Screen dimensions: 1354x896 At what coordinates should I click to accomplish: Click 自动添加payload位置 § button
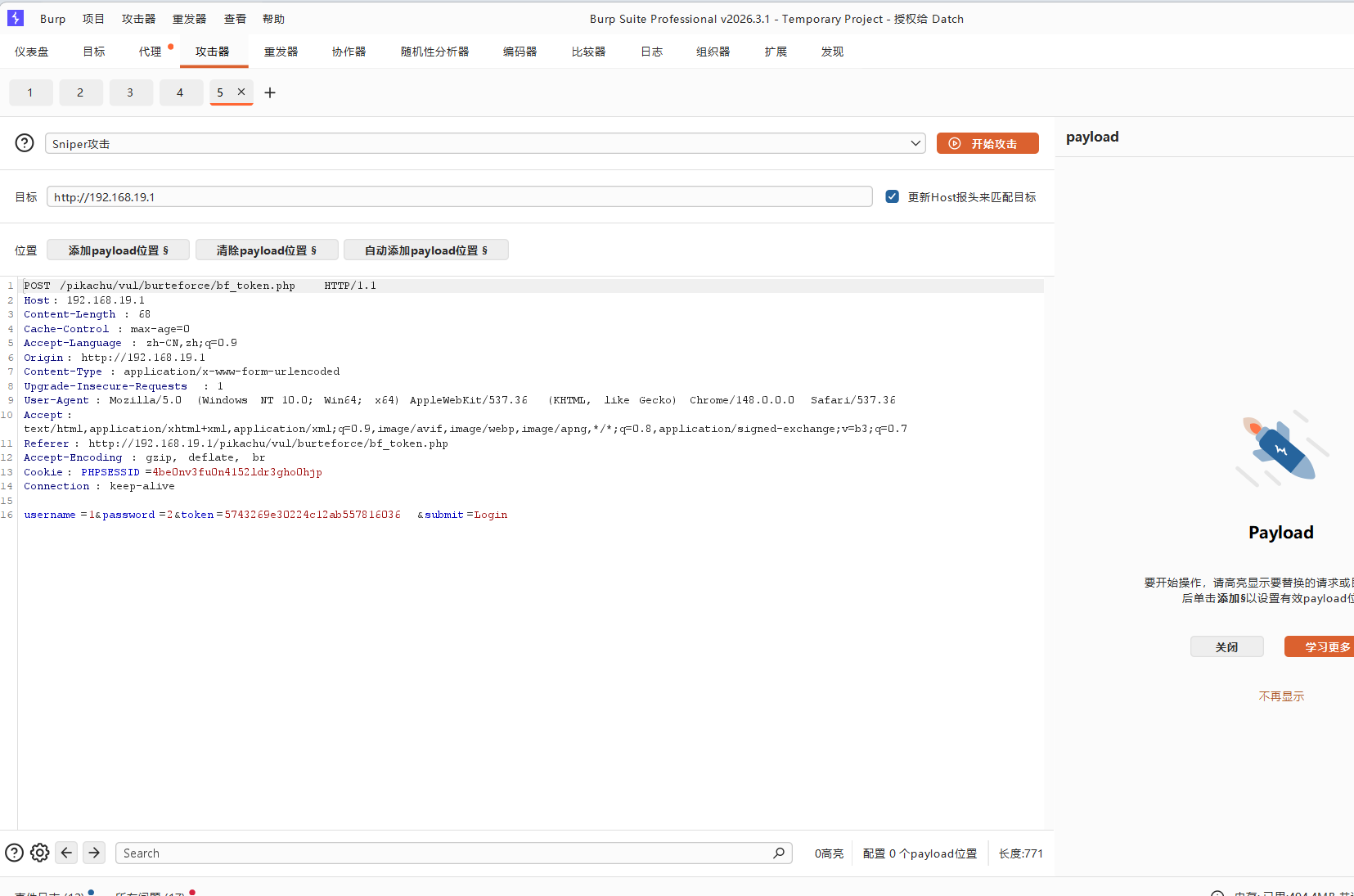coord(426,250)
